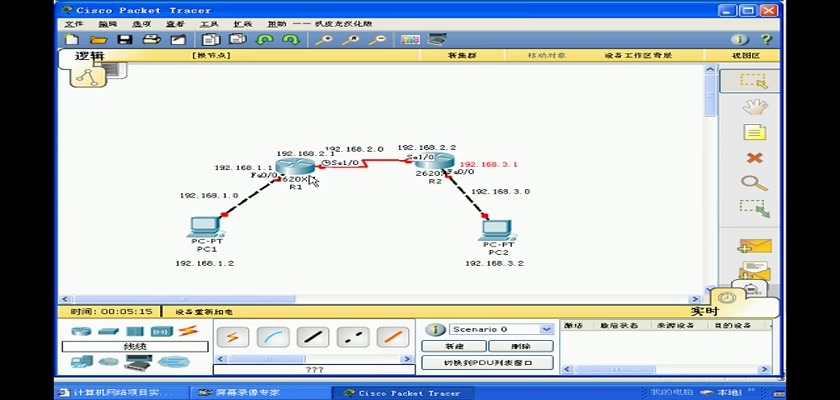Image resolution: width=840 pixels, height=400 pixels.
Task: Select the automatic connection lightning icon
Action: tap(232, 337)
